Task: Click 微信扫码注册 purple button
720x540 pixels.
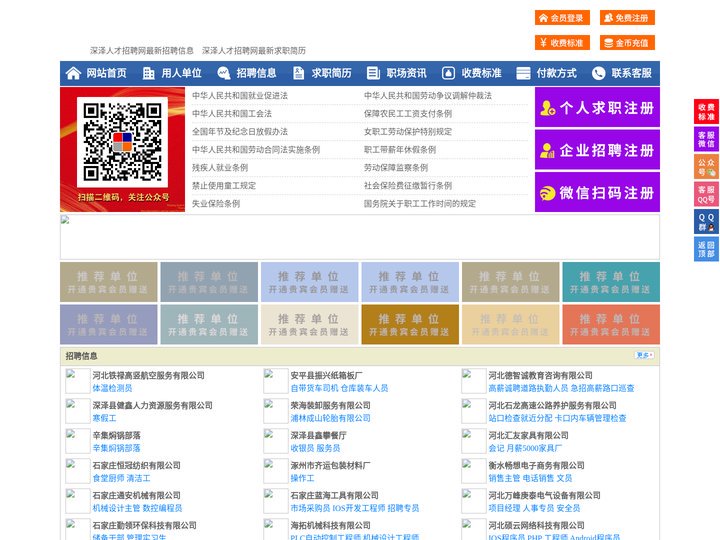Action: click(597, 192)
